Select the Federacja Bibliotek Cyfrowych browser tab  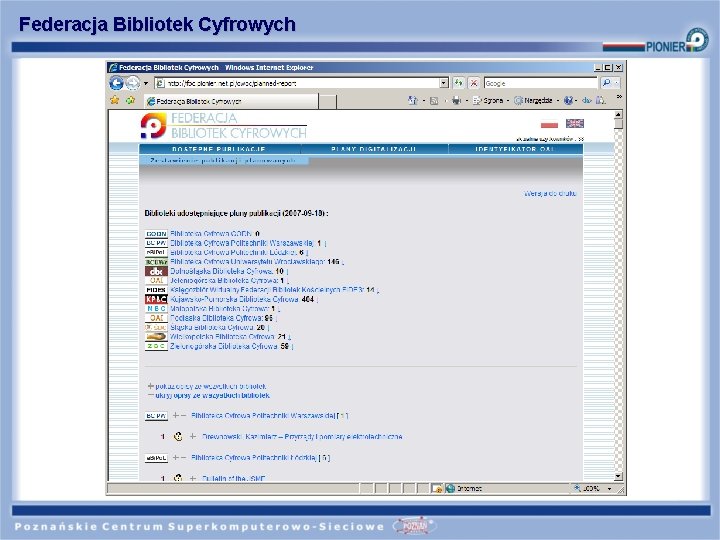[x=231, y=101]
